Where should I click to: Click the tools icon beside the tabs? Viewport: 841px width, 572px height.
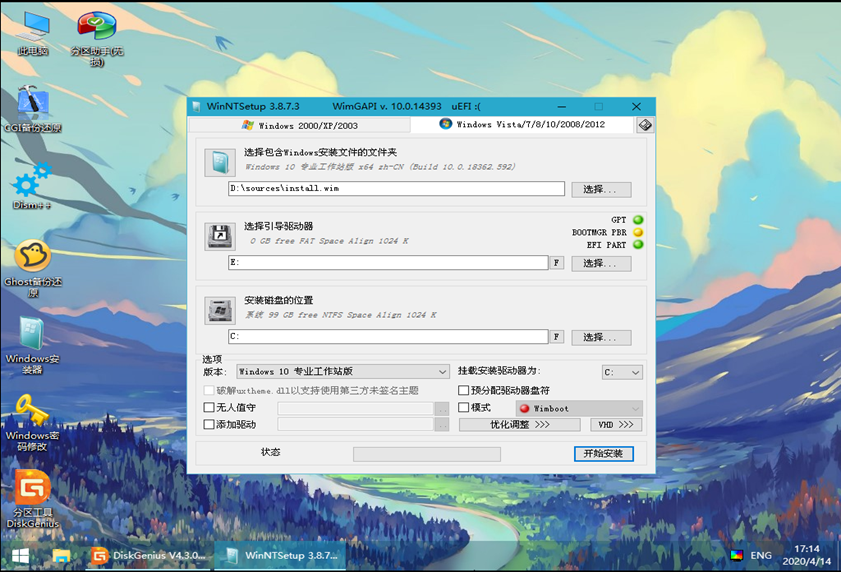pos(645,125)
